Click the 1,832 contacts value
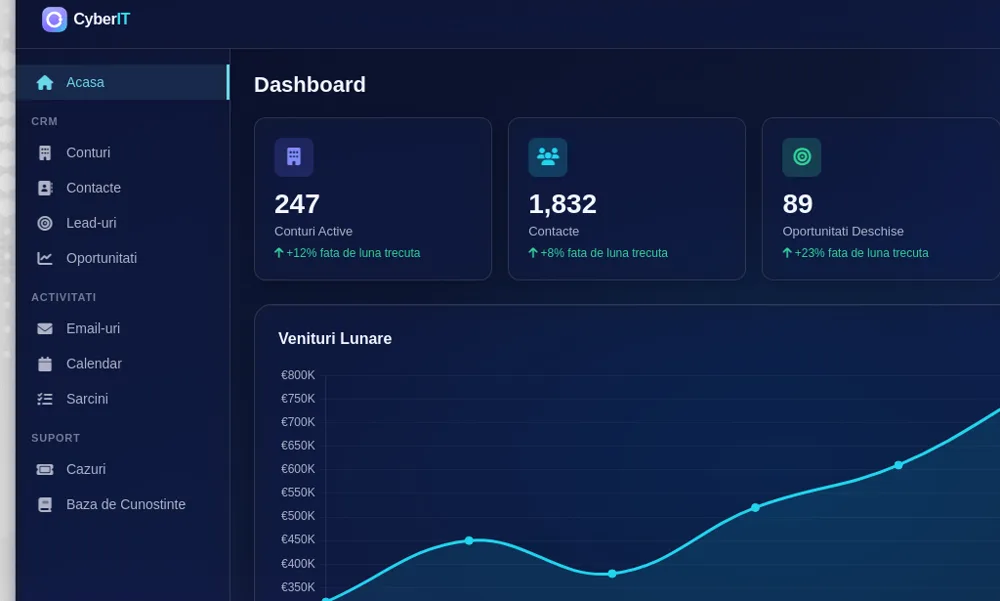This screenshot has height=601, width=1000. [x=562, y=204]
